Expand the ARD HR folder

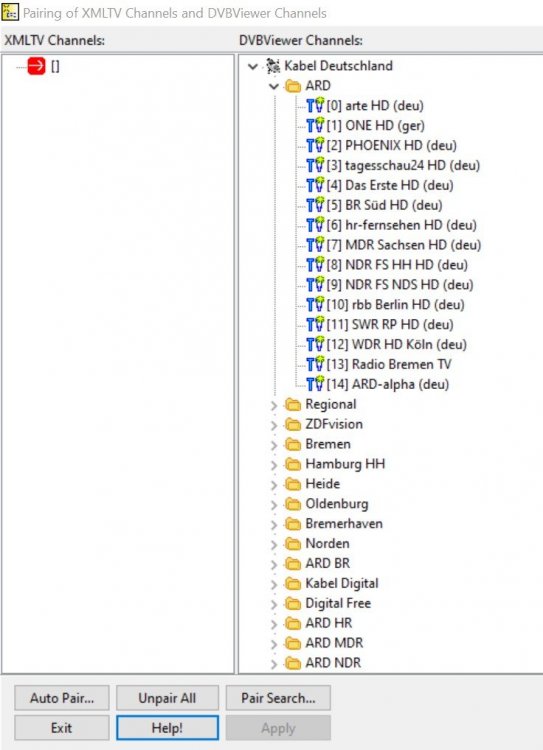(x=274, y=625)
